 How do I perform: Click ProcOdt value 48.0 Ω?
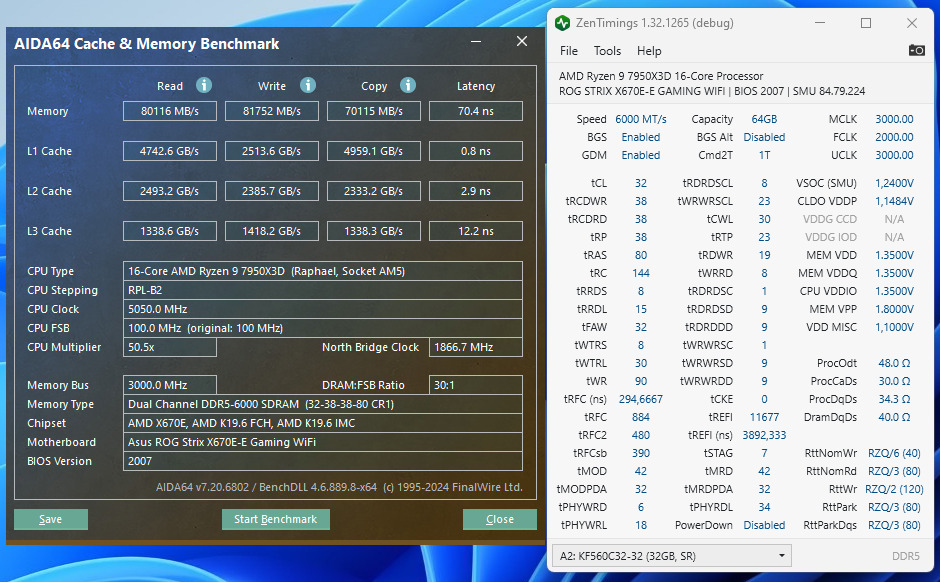pyautogui.click(x=894, y=363)
